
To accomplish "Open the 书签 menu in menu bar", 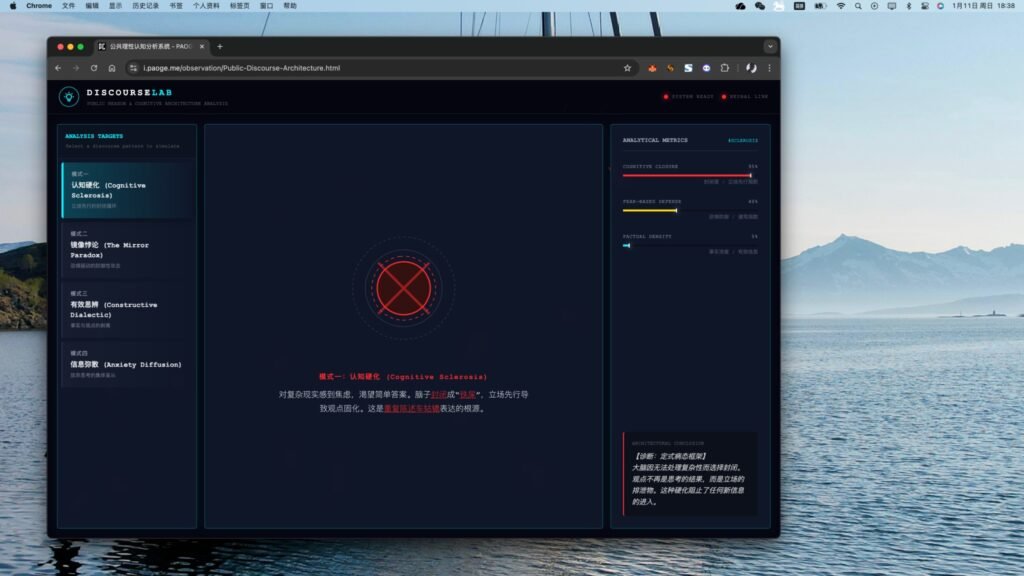I will (176, 6).
